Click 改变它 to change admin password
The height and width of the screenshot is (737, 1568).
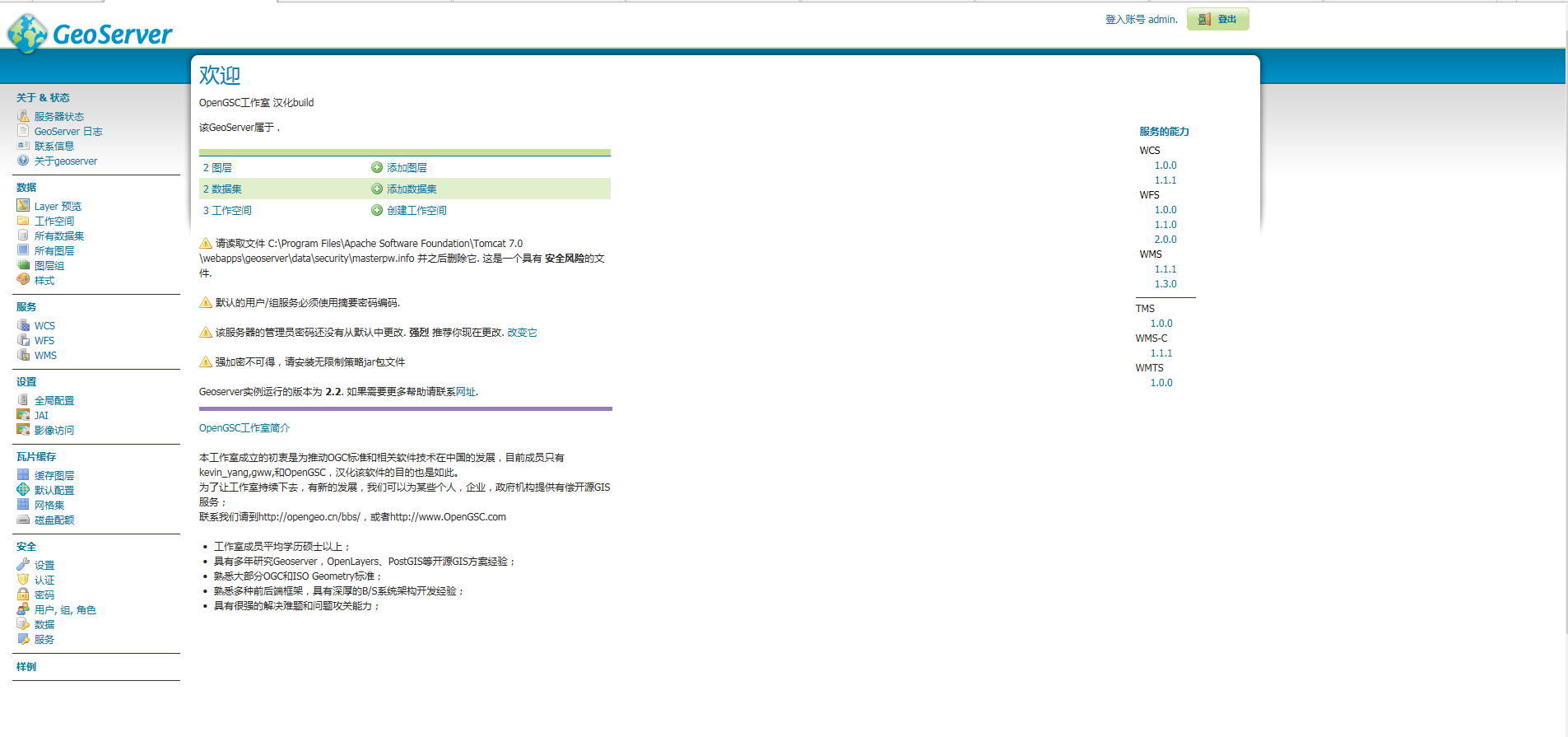coord(522,333)
